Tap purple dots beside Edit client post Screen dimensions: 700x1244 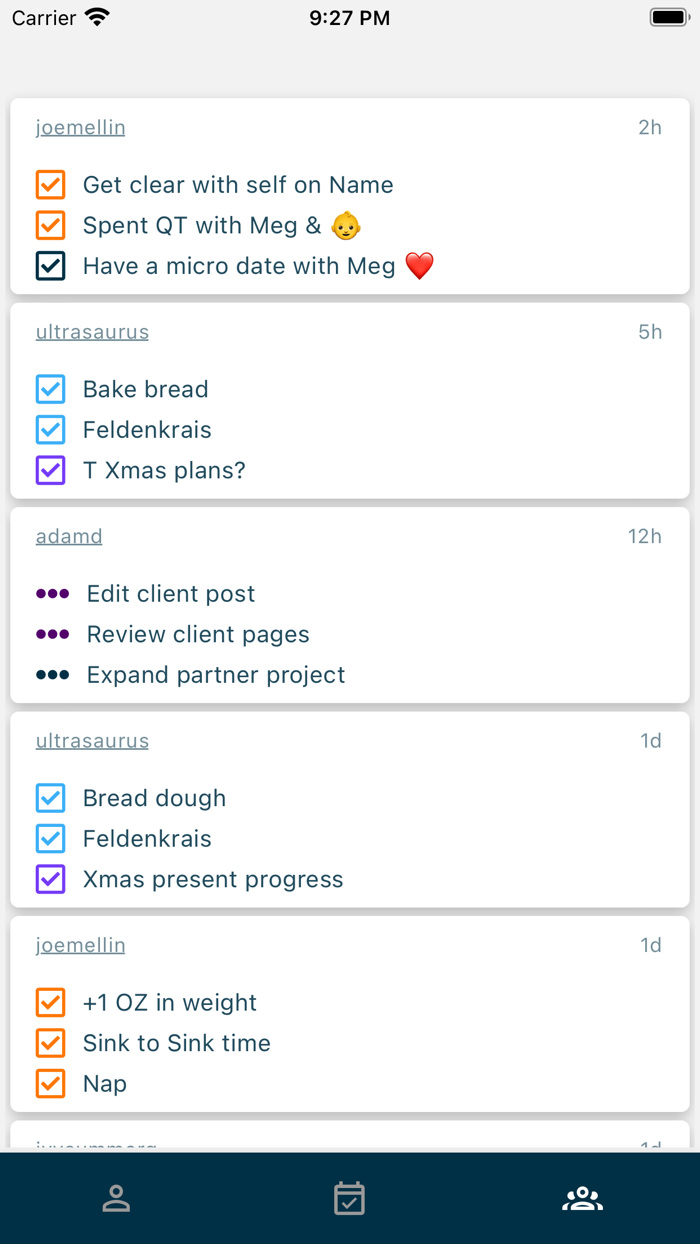click(53, 594)
